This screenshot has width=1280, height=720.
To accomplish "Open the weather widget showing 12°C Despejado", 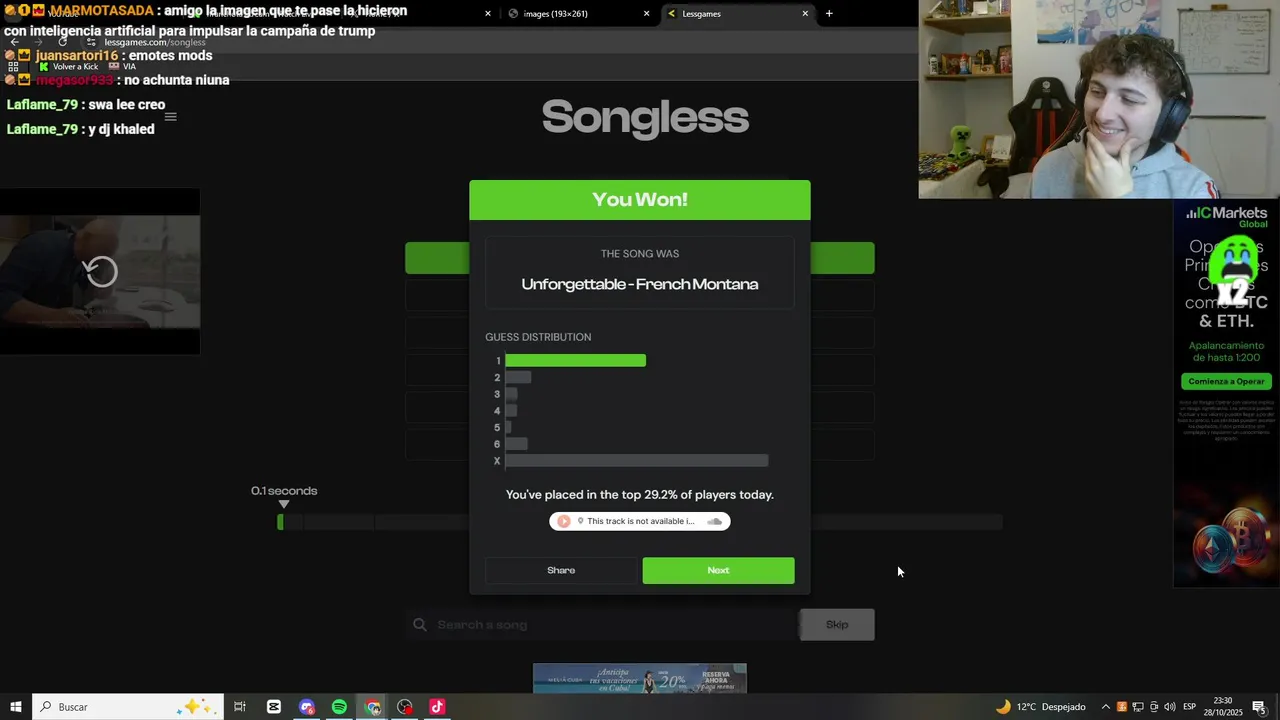I will 1040,707.
